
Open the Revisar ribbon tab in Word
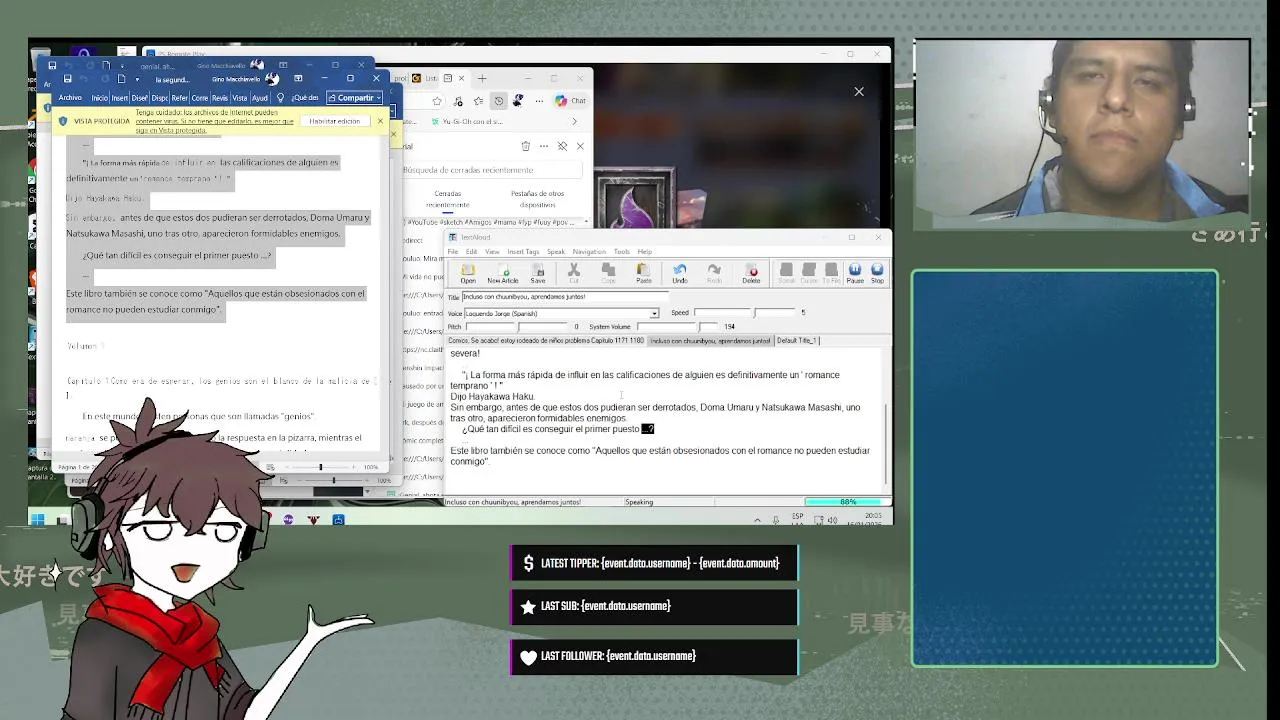tap(219, 98)
